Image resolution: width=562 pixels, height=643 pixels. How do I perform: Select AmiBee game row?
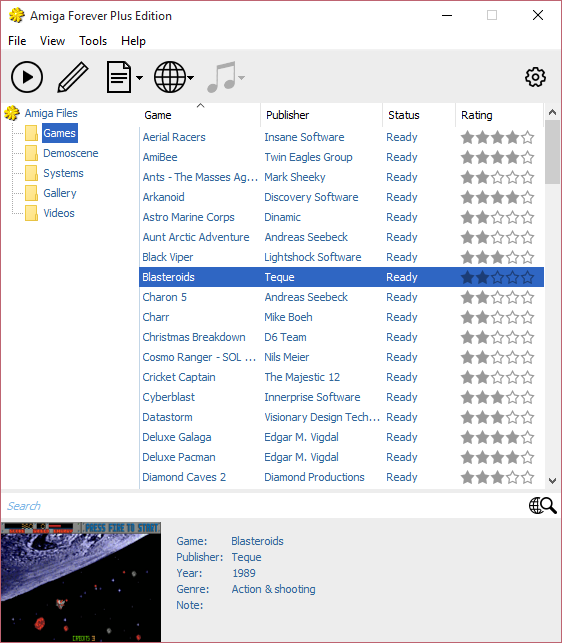(342, 157)
